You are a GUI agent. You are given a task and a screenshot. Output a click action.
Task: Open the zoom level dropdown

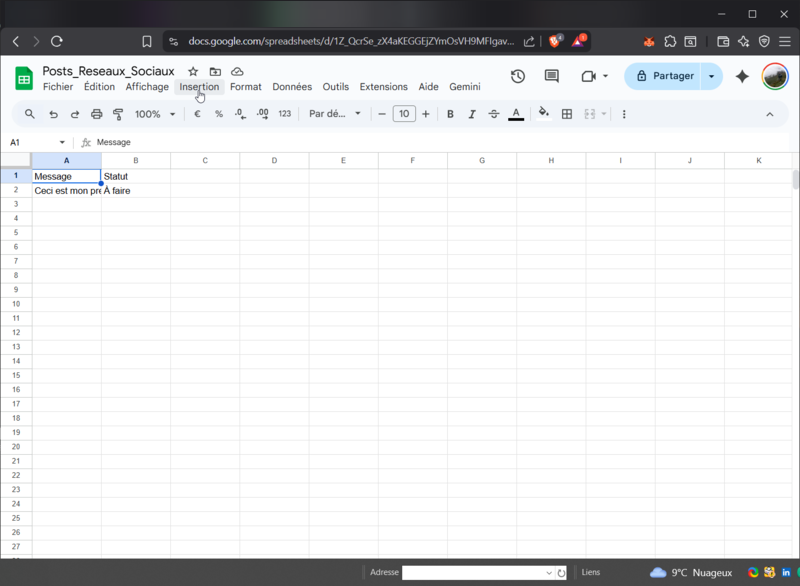[x=152, y=114]
